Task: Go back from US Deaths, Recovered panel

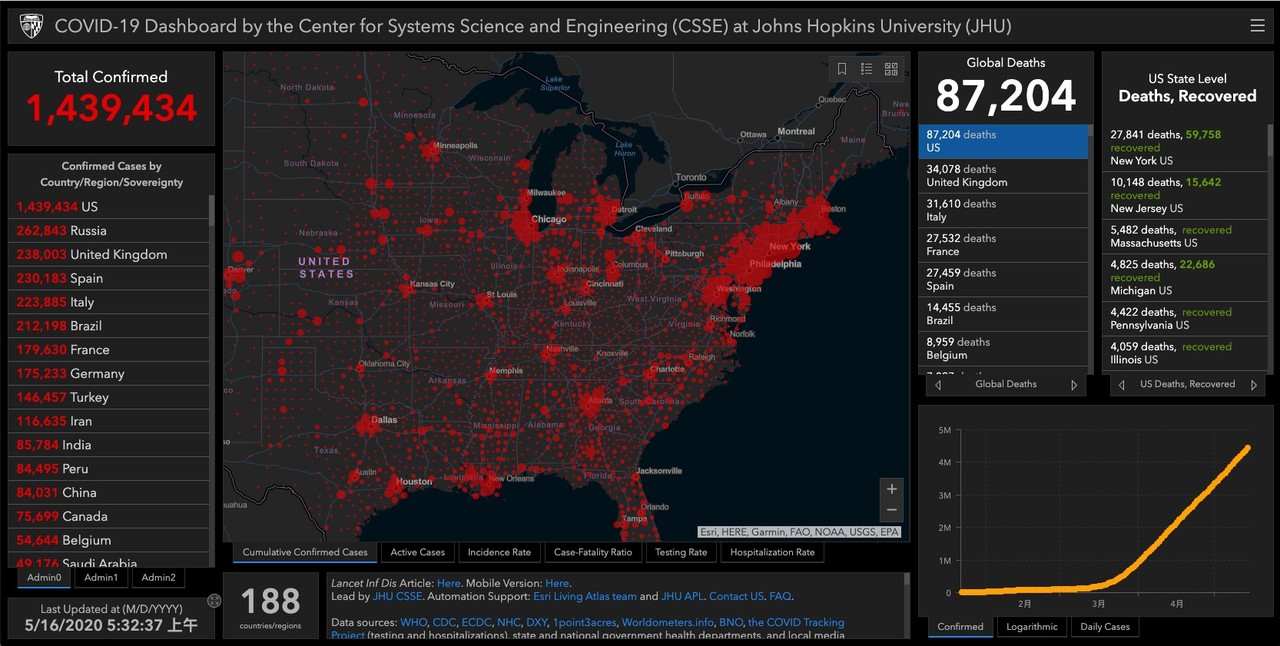Action: click(1121, 385)
